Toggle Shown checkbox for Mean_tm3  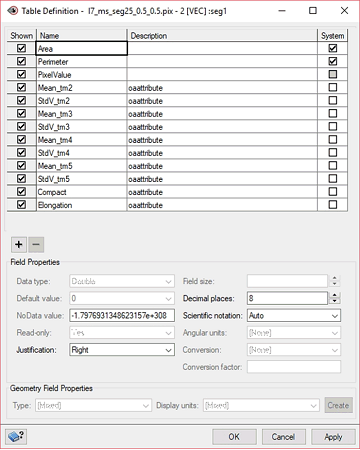[x=21, y=113]
